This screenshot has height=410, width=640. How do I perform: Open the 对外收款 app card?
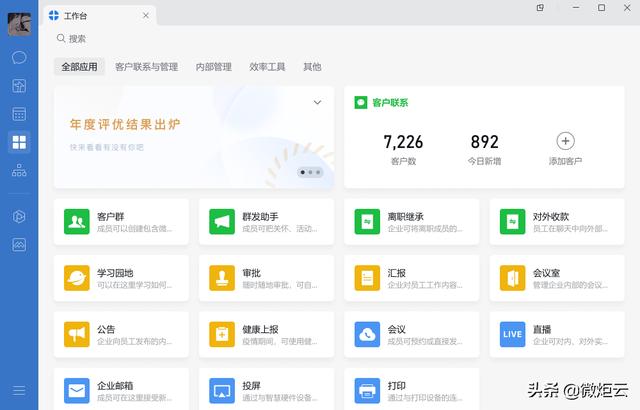tap(557, 222)
